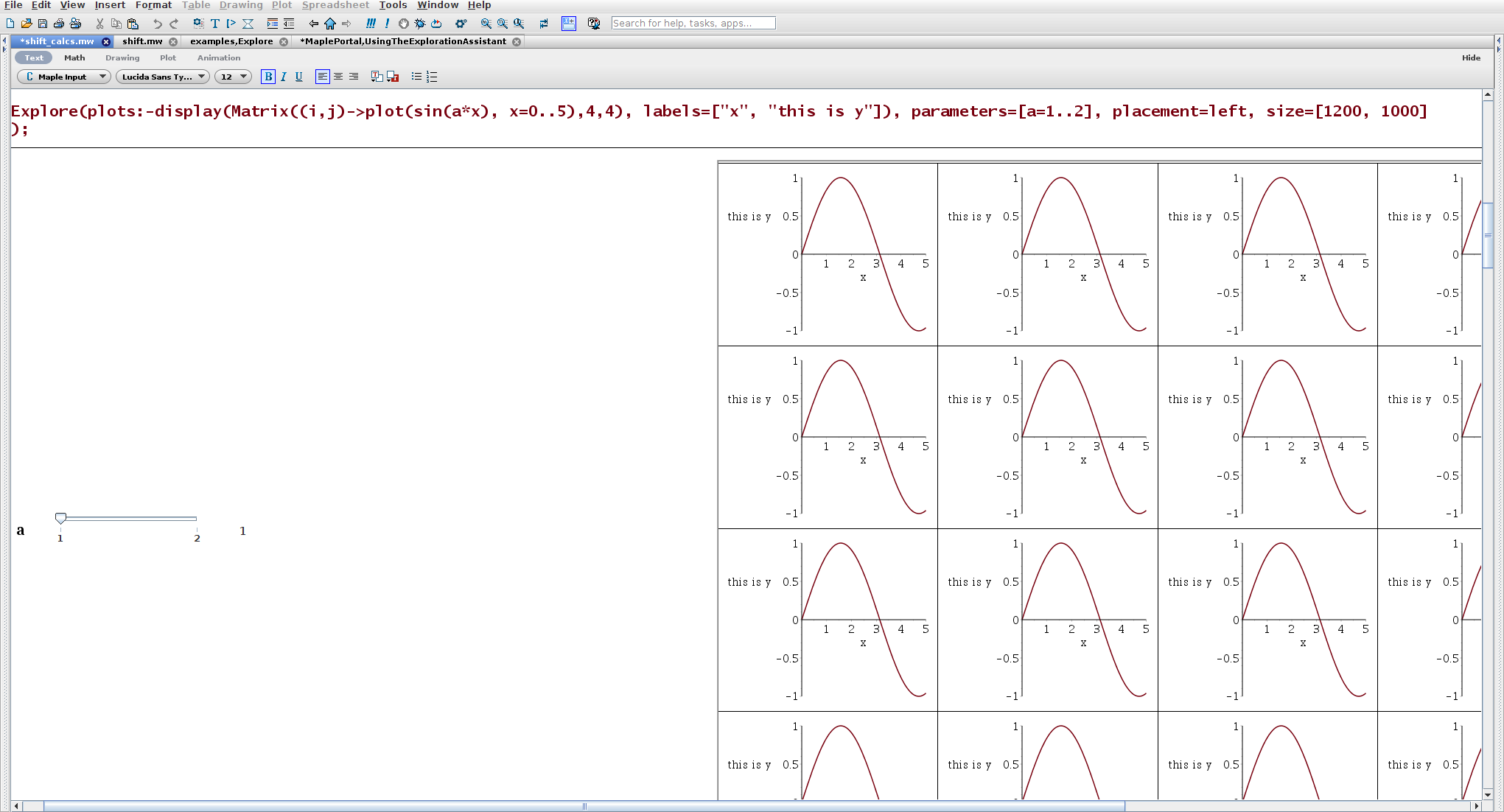Restart Maple server icon
Viewport: 1504px width, 812px height.
click(x=436, y=24)
